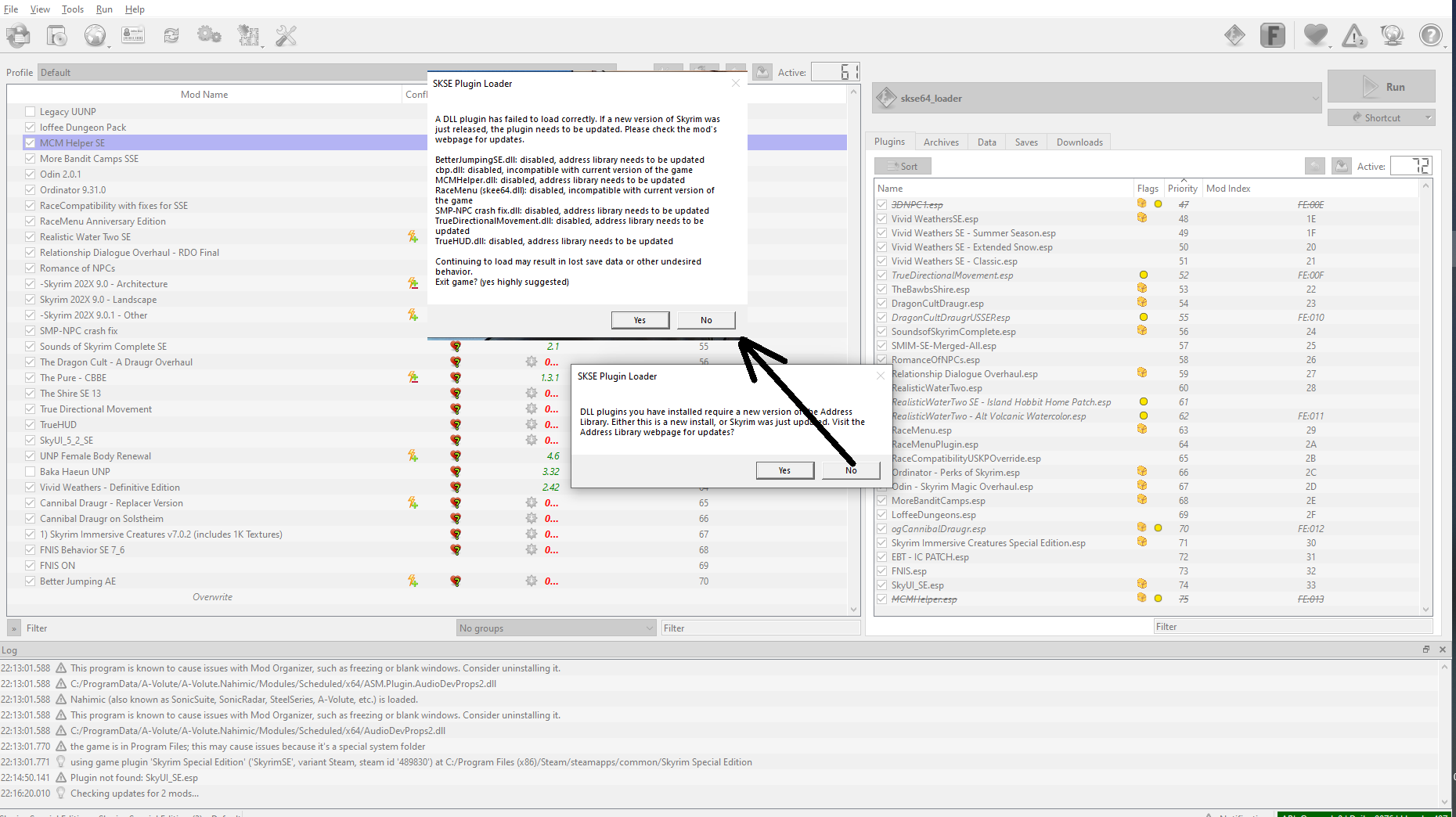This screenshot has width=1456, height=817.
Task: Click the mod list backup icon beside Active counter
Action: pos(762,72)
